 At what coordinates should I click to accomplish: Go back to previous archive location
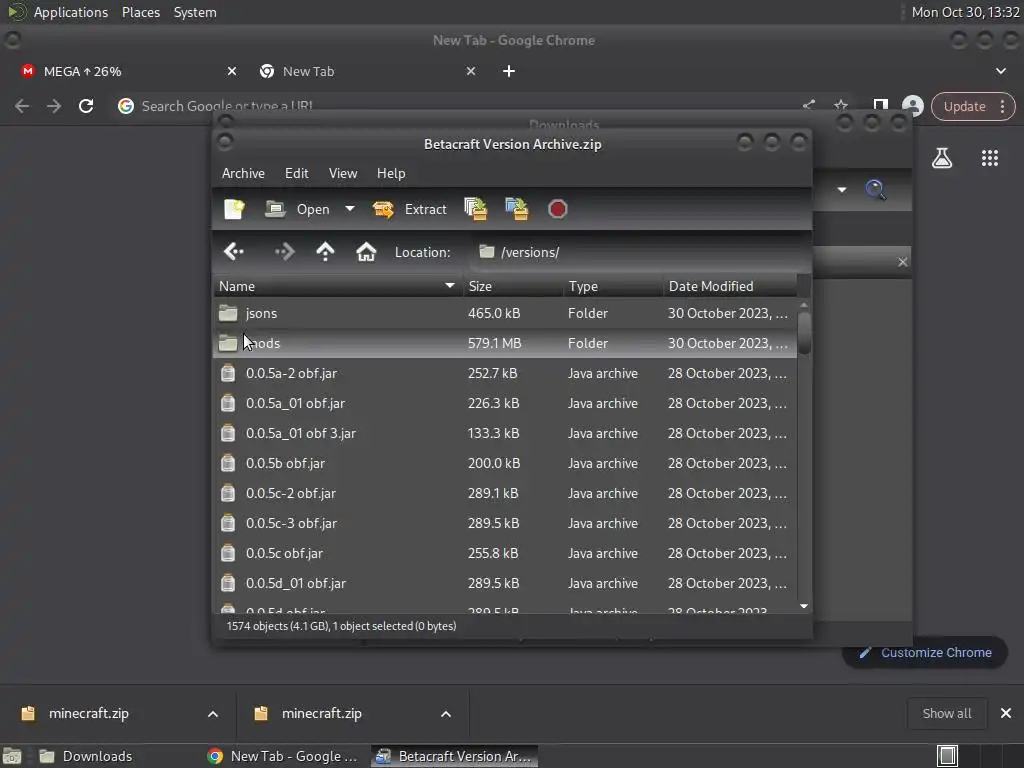pyautogui.click(x=233, y=251)
